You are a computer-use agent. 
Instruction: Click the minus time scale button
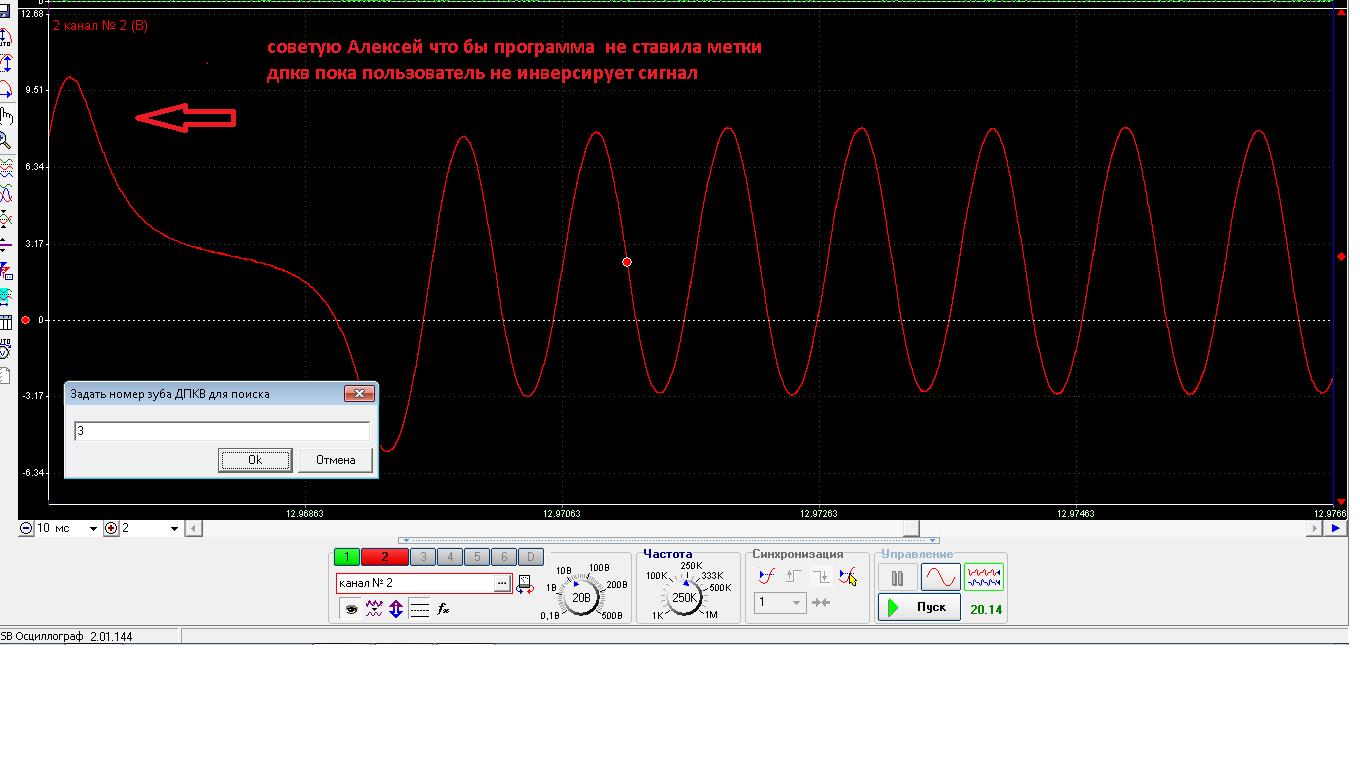coord(27,528)
